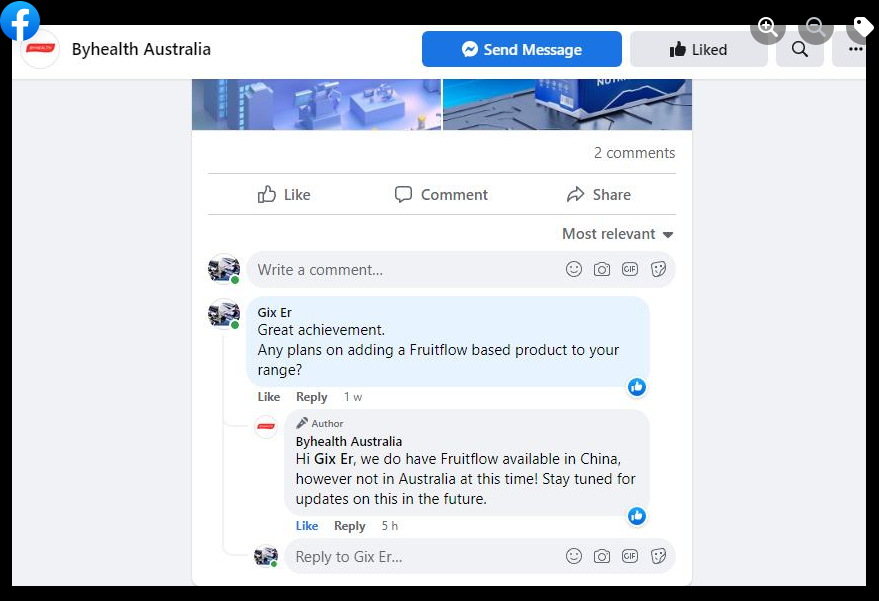Screen dimensions: 879x601
Task: Open the left post image thumbnail
Action: pos(316,104)
